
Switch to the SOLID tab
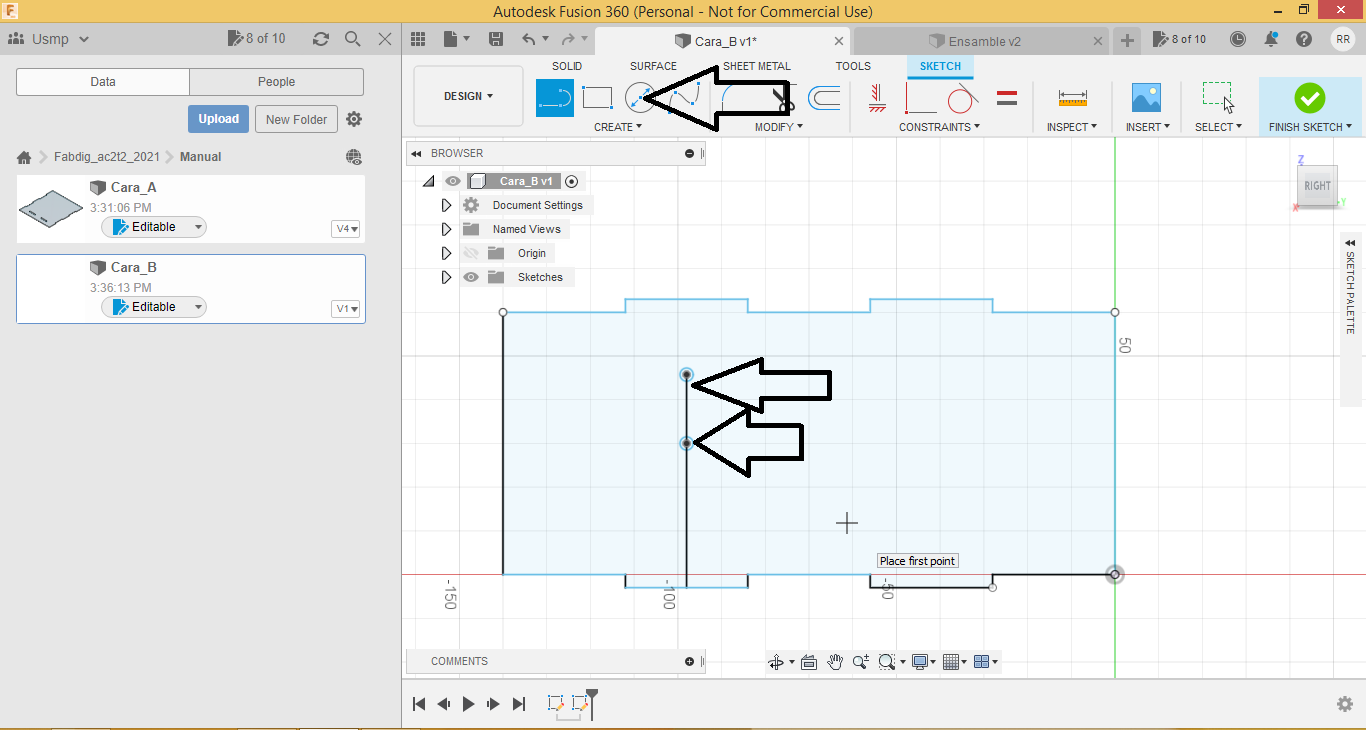click(567, 66)
